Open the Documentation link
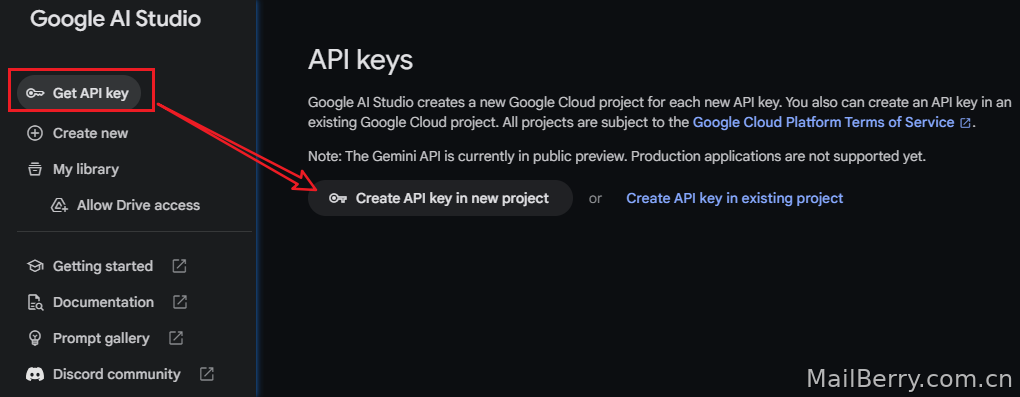1020x397 pixels. point(103,303)
